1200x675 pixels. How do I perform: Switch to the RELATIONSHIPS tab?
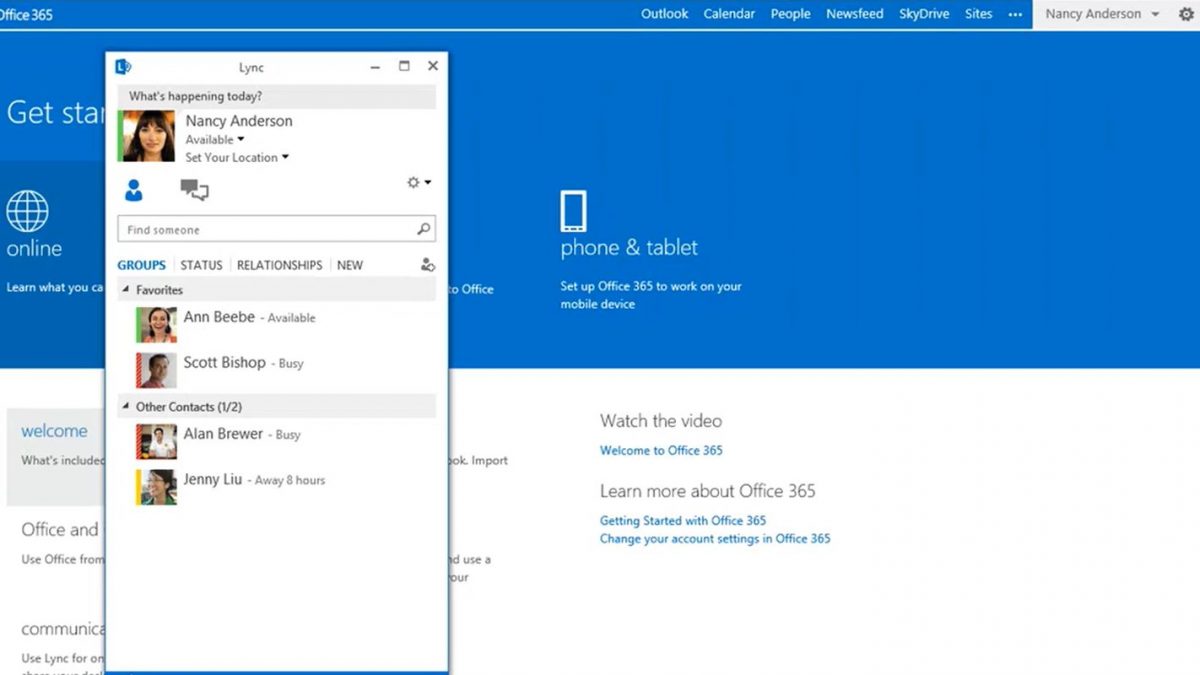point(279,265)
